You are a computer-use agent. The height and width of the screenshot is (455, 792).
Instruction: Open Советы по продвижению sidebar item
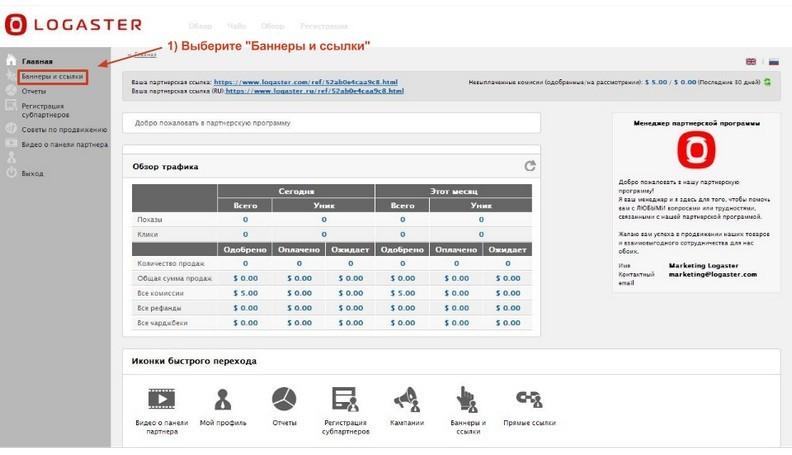(64, 130)
